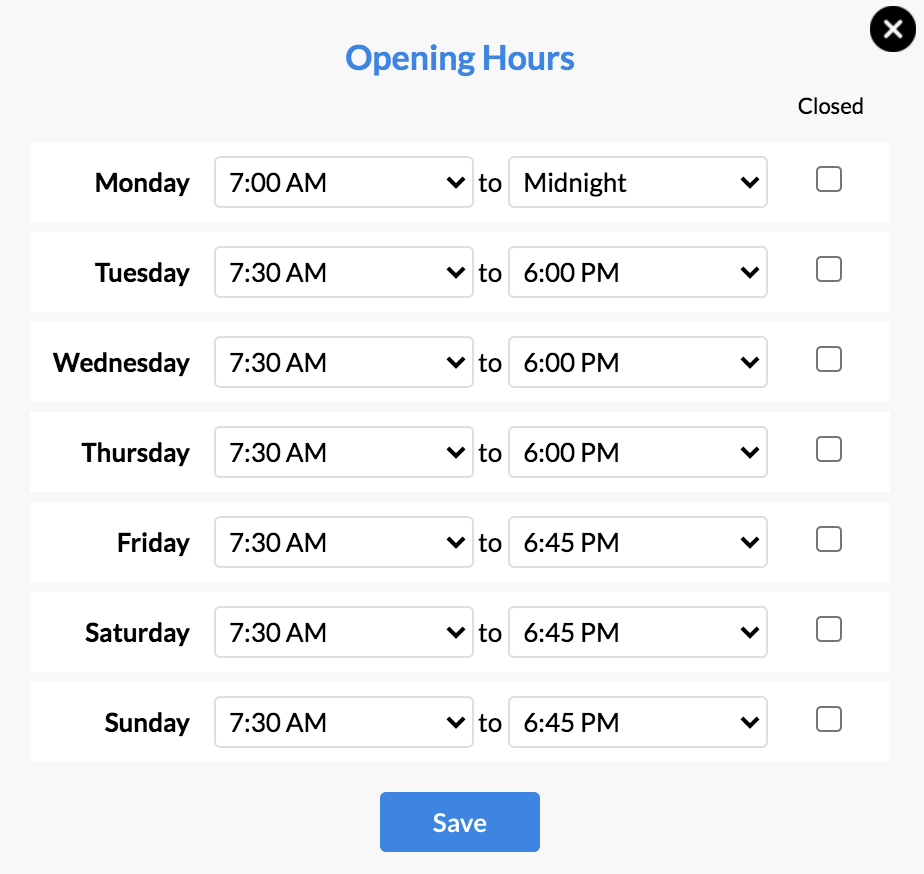Image resolution: width=924 pixels, height=874 pixels.
Task: Open Thursday's 6:00 PM closing time dropdown
Action: pyautogui.click(x=638, y=452)
